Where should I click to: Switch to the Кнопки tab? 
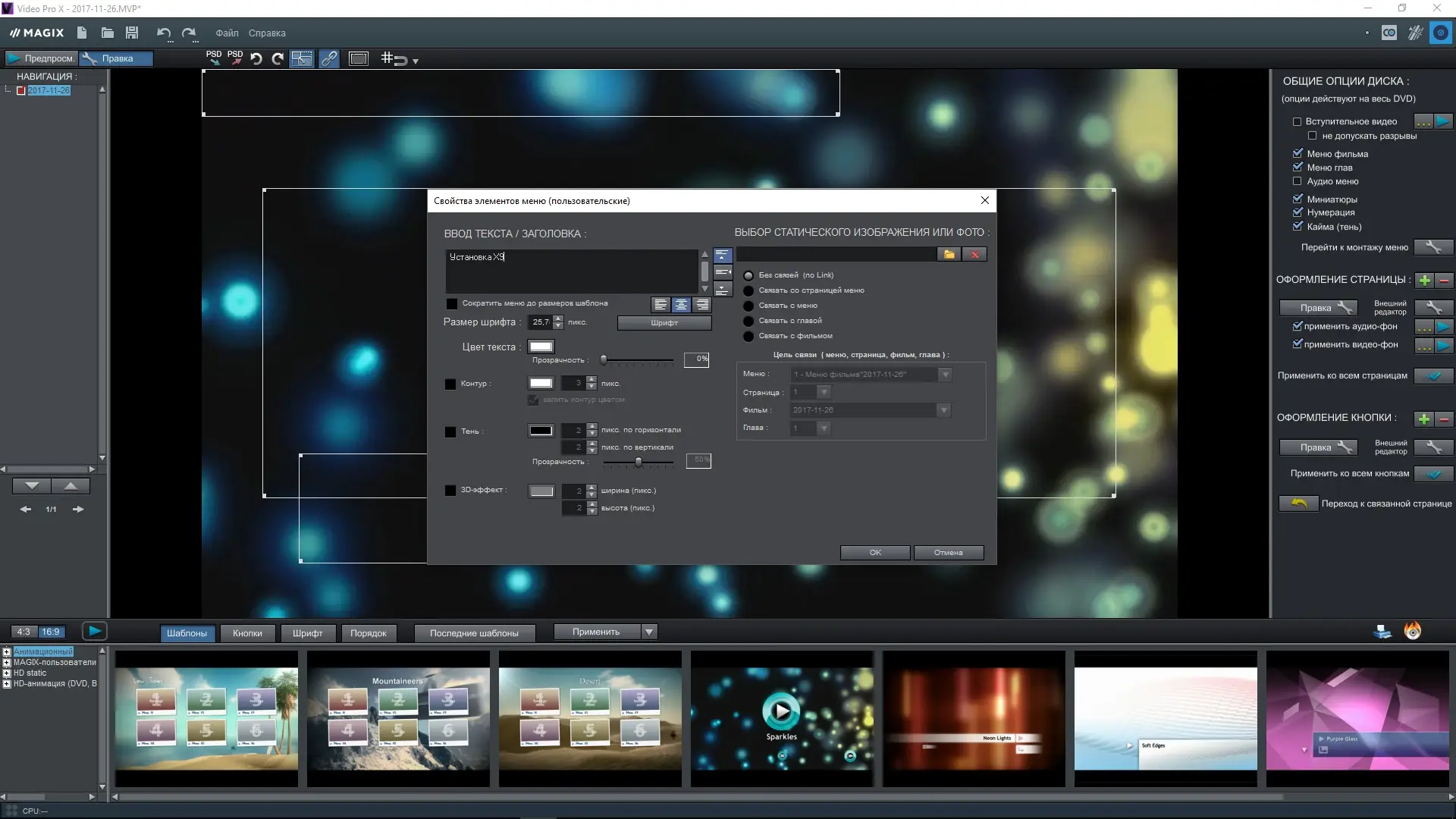(247, 633)
